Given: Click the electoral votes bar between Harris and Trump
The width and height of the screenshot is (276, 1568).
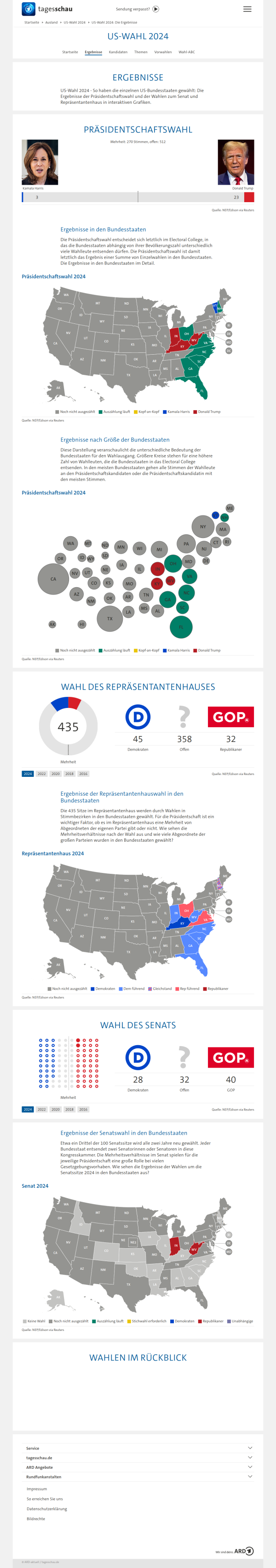Looking at the screenshot, I should click(x=138, y=197).
